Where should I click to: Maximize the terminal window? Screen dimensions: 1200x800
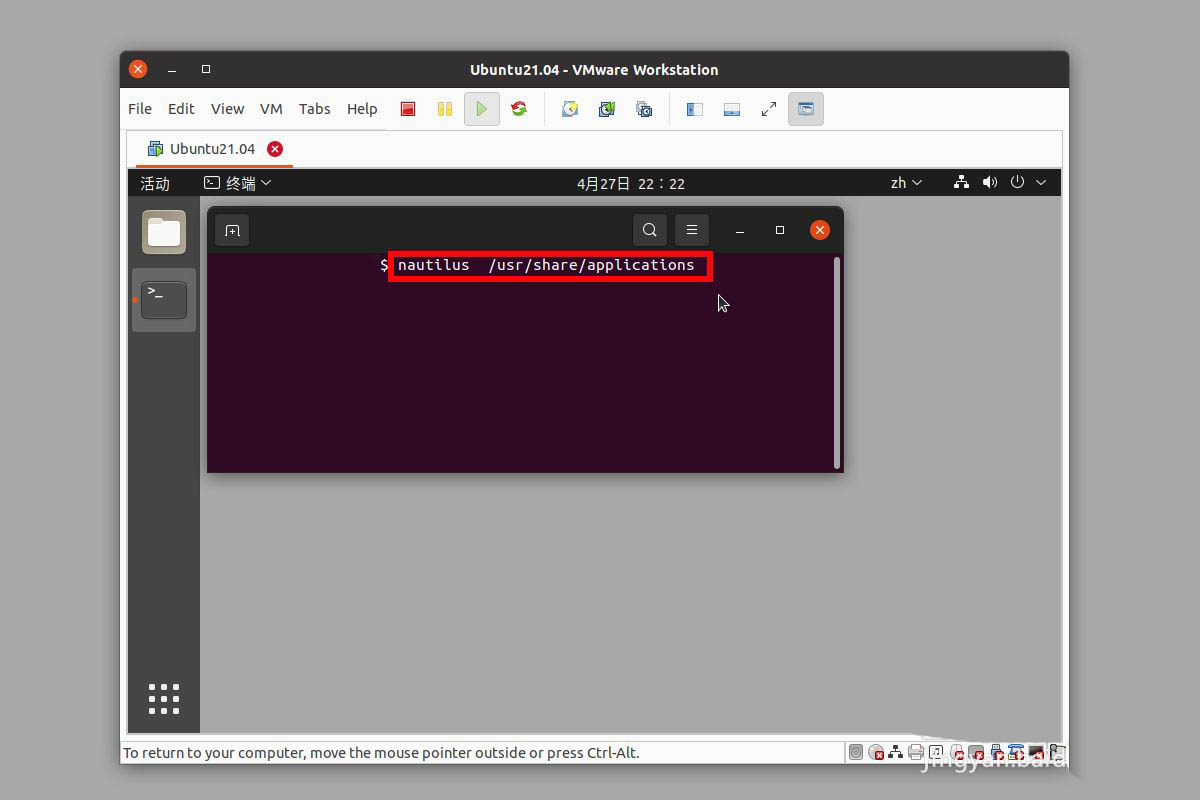tap(780, 230)
